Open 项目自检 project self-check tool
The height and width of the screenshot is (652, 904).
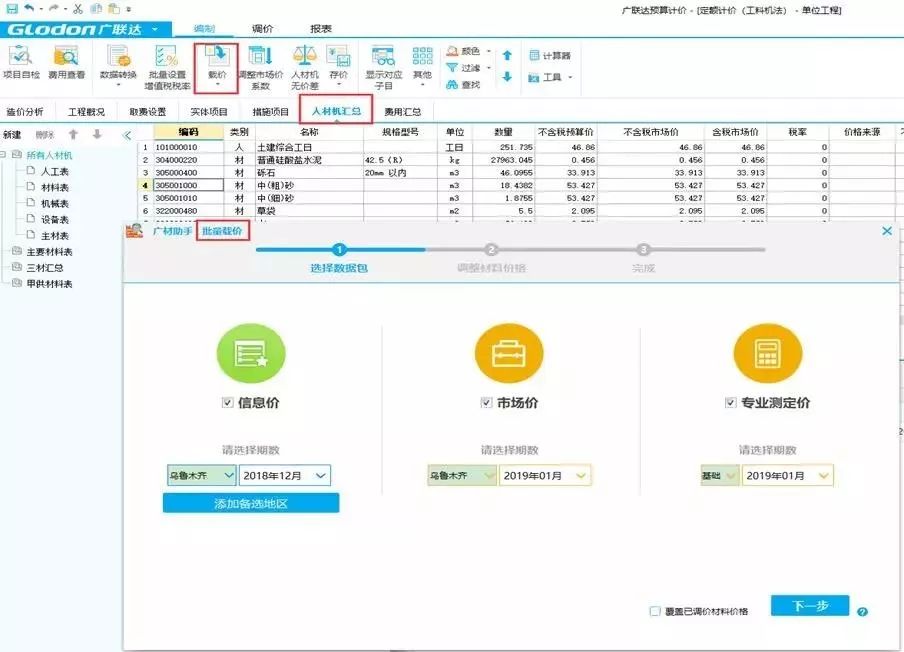coord(21,63)
